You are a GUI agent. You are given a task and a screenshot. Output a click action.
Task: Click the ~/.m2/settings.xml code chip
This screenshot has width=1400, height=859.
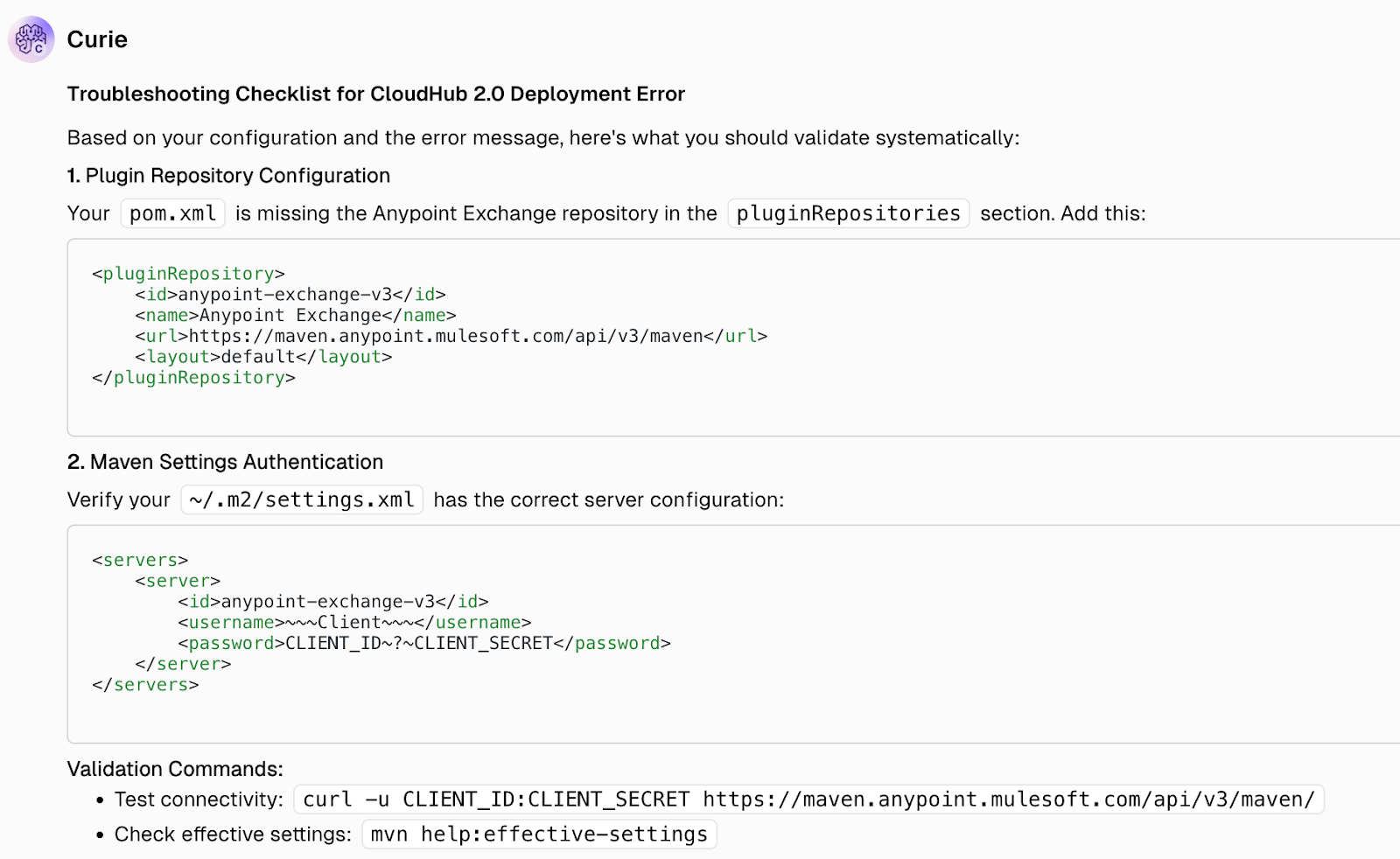301,499
